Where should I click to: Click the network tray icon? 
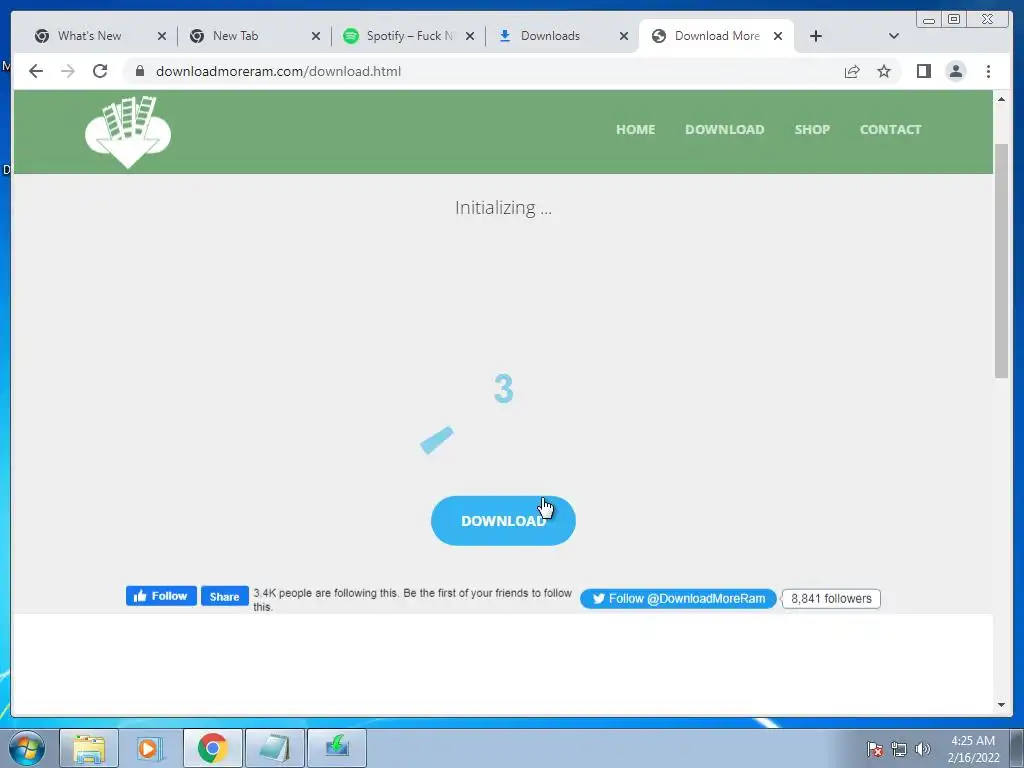(899, 749)
